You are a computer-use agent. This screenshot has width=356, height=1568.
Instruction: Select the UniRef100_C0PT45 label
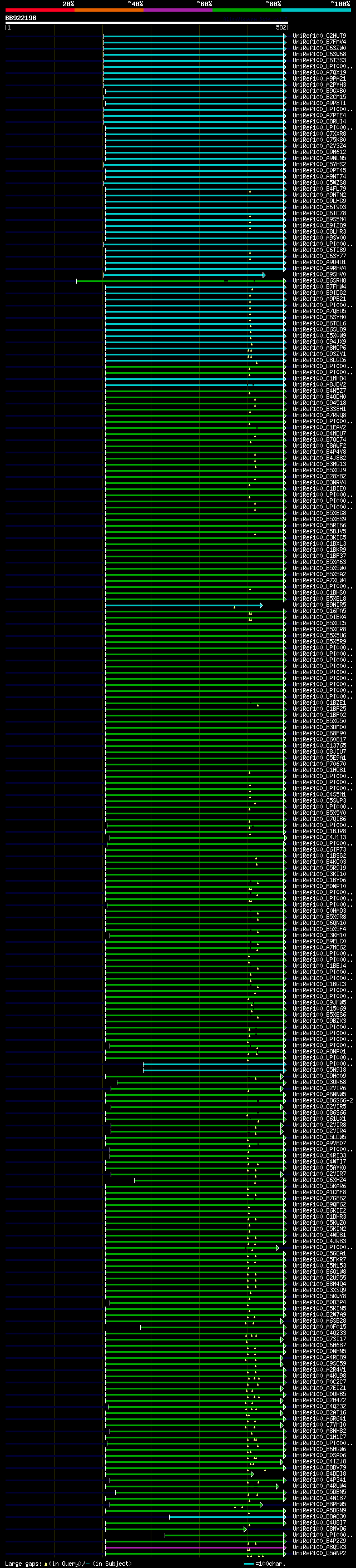pyautogui.click(x=319, y=170)
